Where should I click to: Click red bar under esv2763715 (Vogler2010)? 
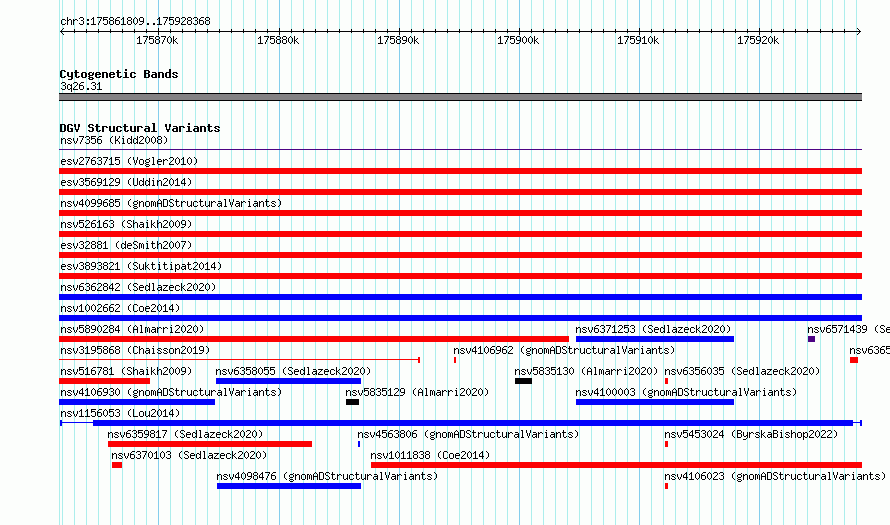(460, 171)
